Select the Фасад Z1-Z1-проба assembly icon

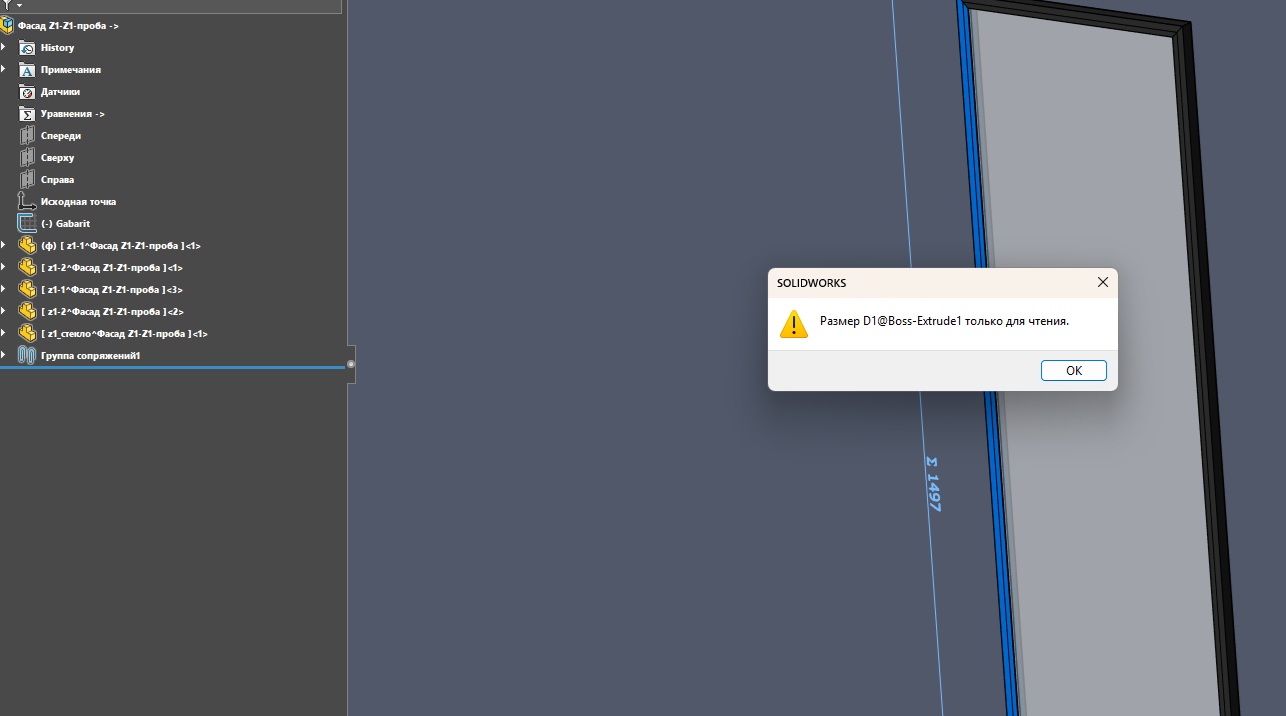[x=8, y=26]
